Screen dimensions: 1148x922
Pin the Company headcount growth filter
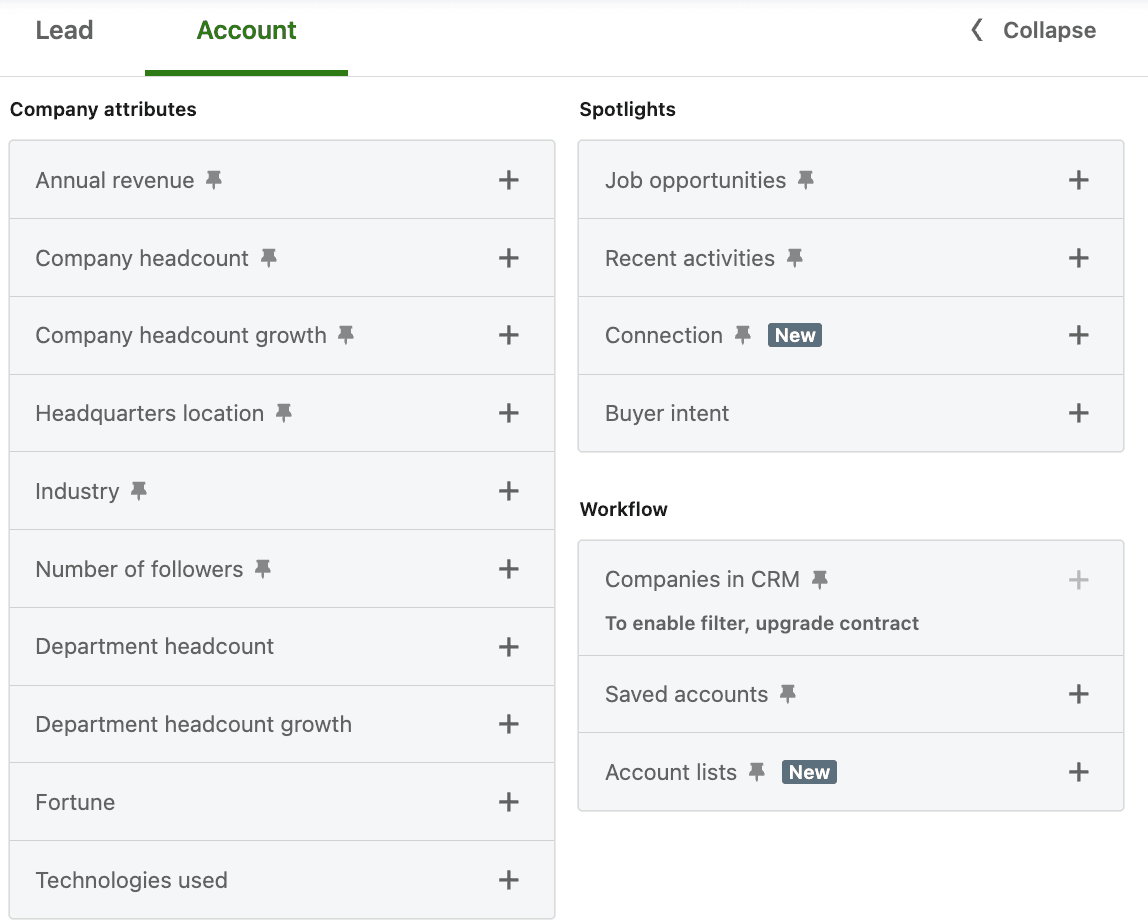point(345,335)
